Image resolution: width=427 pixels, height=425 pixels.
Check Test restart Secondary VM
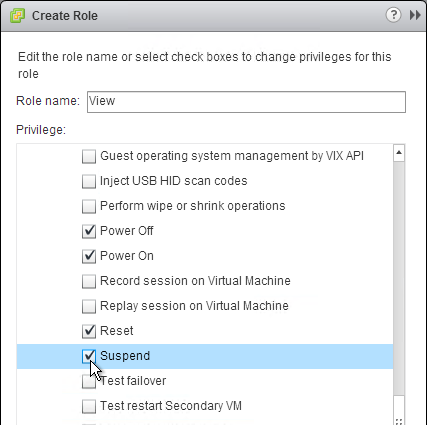pyautogui.click(x=89, y=406)
